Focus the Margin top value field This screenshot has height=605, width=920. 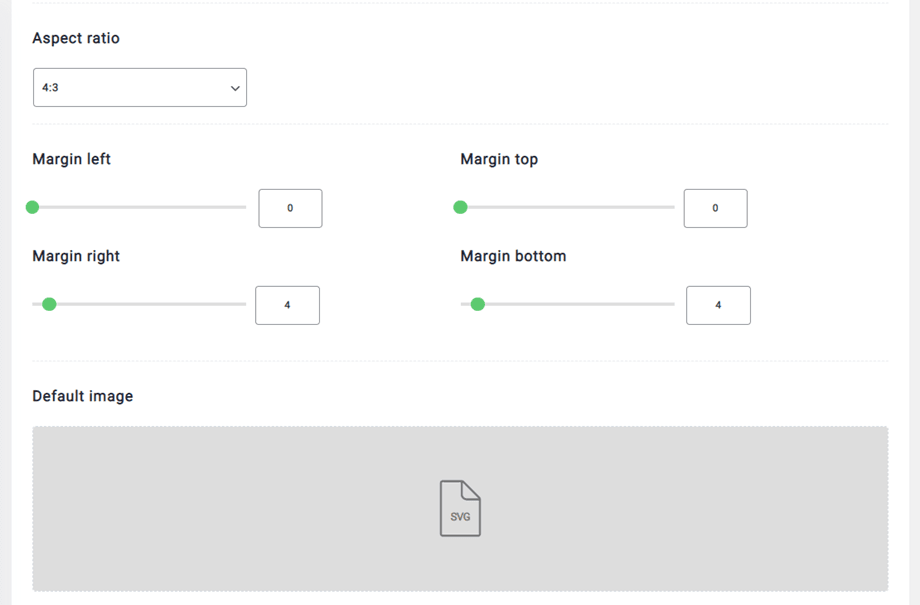tap(715, 208)
